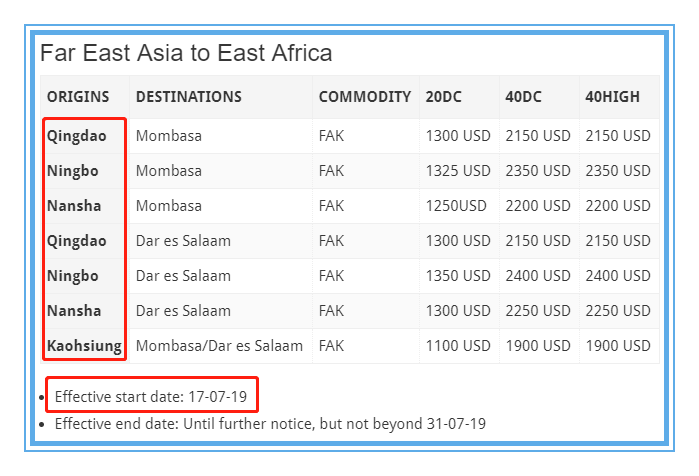The width and height of the screenshot is (699, 476).
Task: Click the FAK commodity cell in Kaohsiung row
Action: coord(331,346)
